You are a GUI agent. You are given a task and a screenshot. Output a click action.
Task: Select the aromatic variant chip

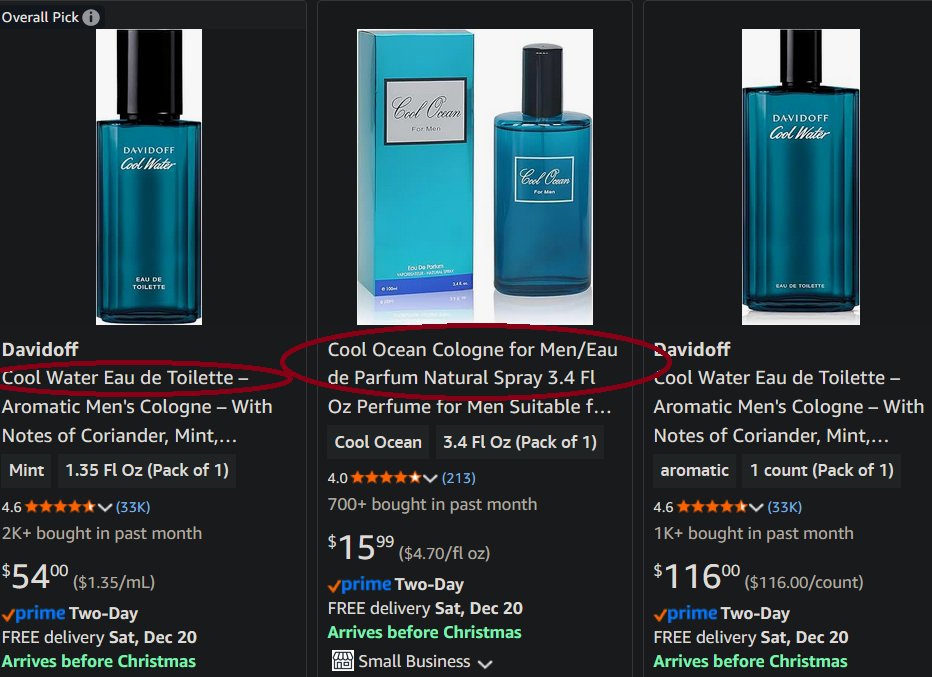(x=694, y=470)
